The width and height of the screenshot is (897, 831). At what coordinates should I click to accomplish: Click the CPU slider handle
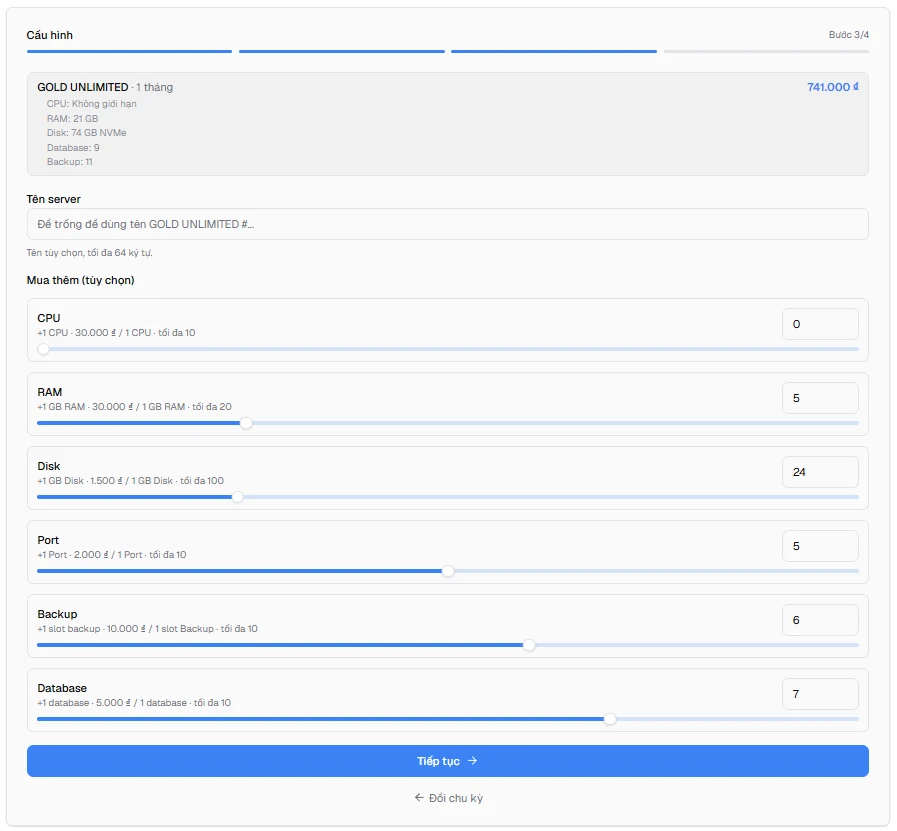click(43, 349)
